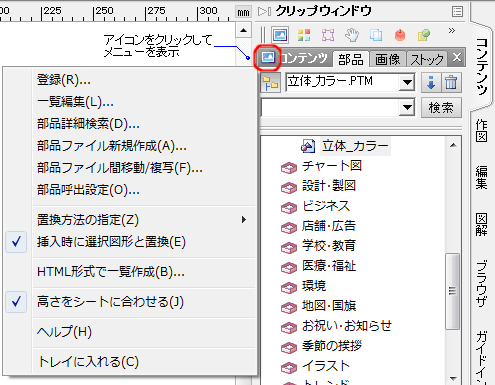Choose トレイに入れる(C) menu item

pyautogui.click(x=144, y=362)
